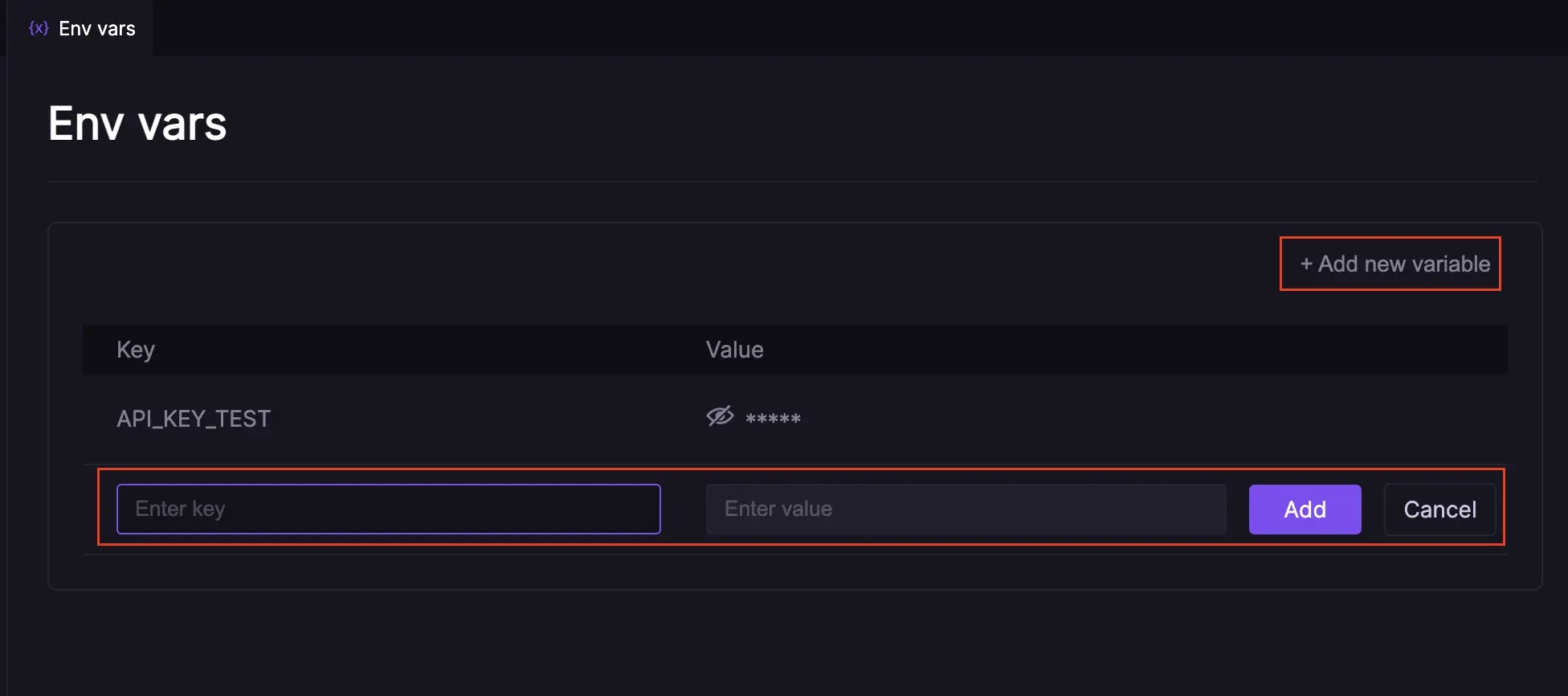The height and width of the screenshot is (696, 1568).
Task: Click the Env vars page heading
Action: point(137,124)
